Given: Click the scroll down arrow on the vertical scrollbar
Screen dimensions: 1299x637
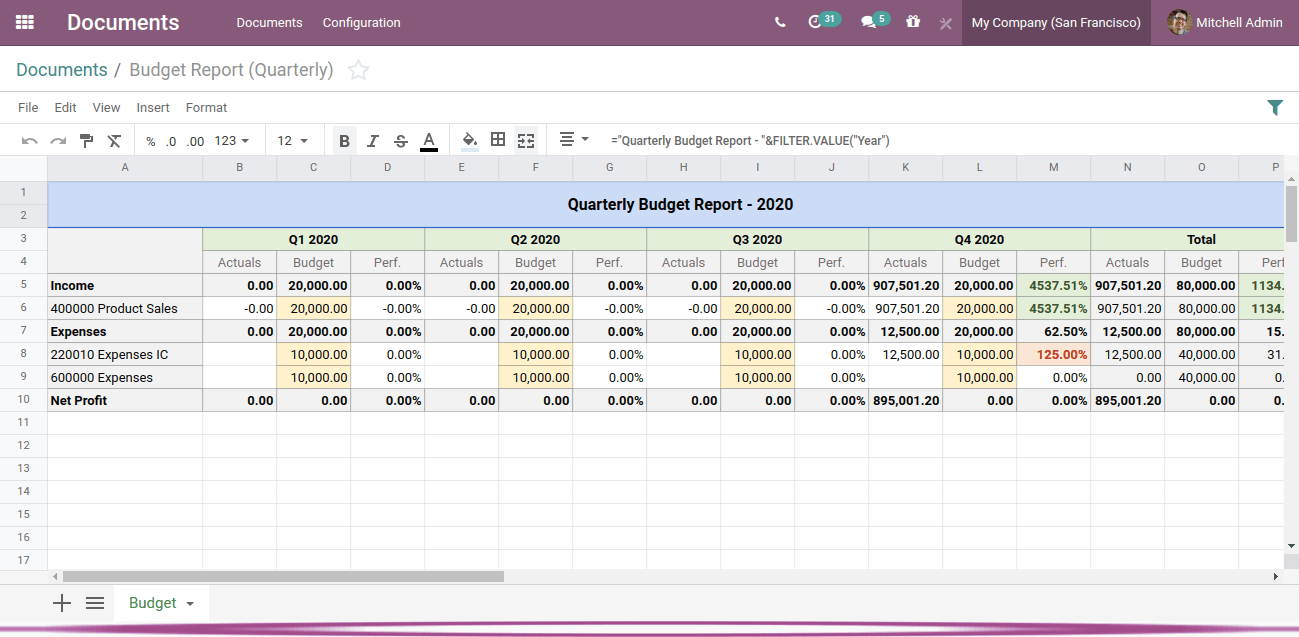Looking at the screenshot, I should 1291,546.
